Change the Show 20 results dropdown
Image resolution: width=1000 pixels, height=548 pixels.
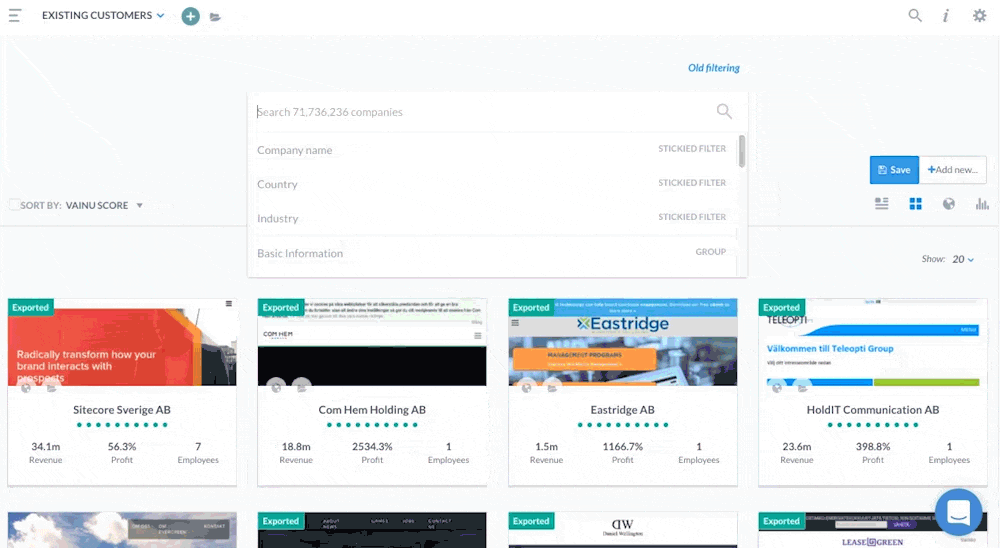click(963, 259)
